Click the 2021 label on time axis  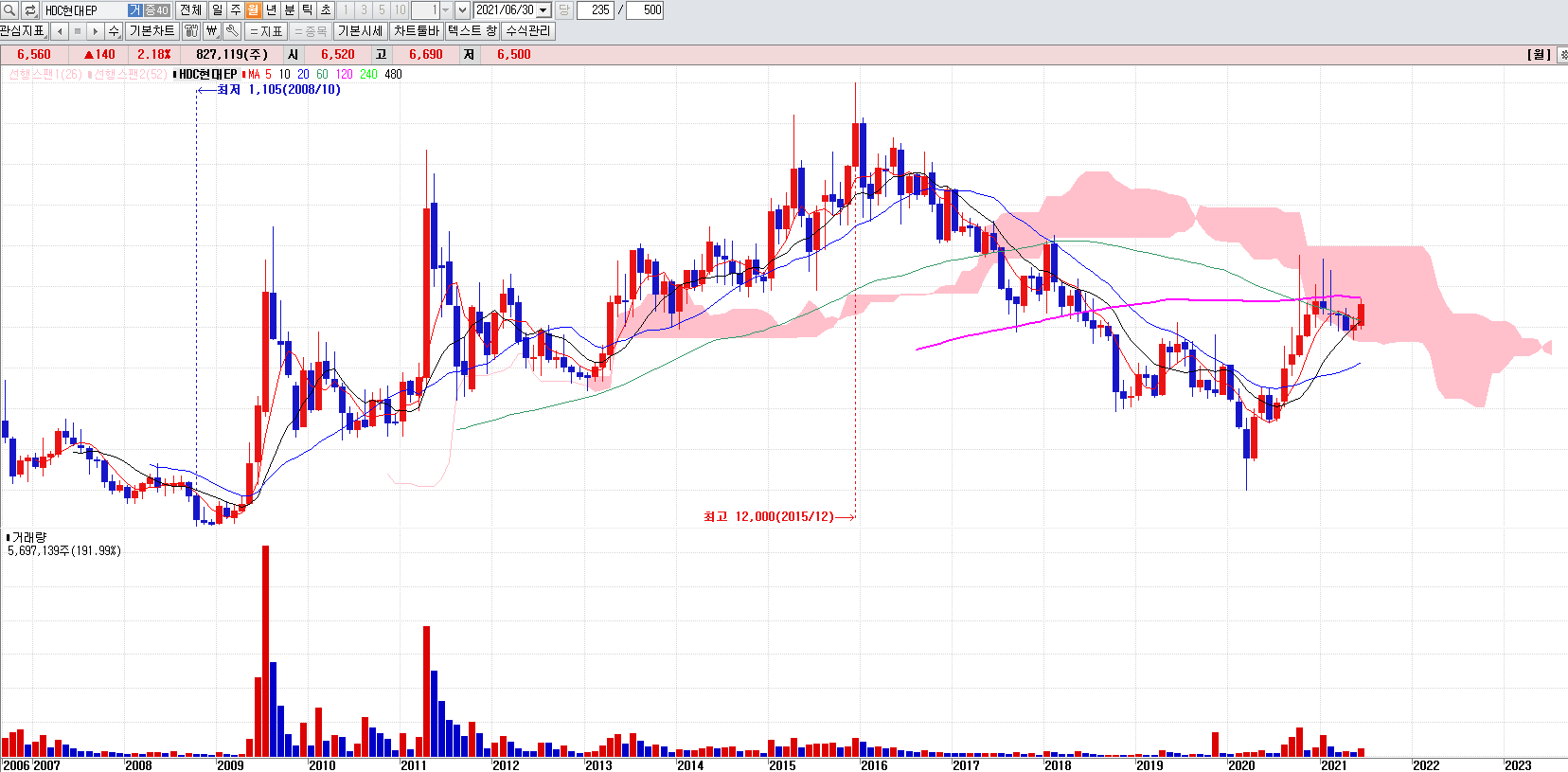click(1333, 765)
